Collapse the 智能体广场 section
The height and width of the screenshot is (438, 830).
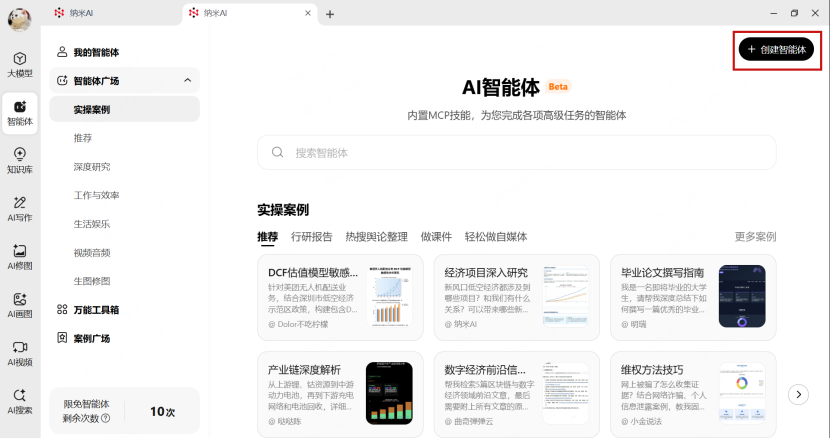coord(187,81)
